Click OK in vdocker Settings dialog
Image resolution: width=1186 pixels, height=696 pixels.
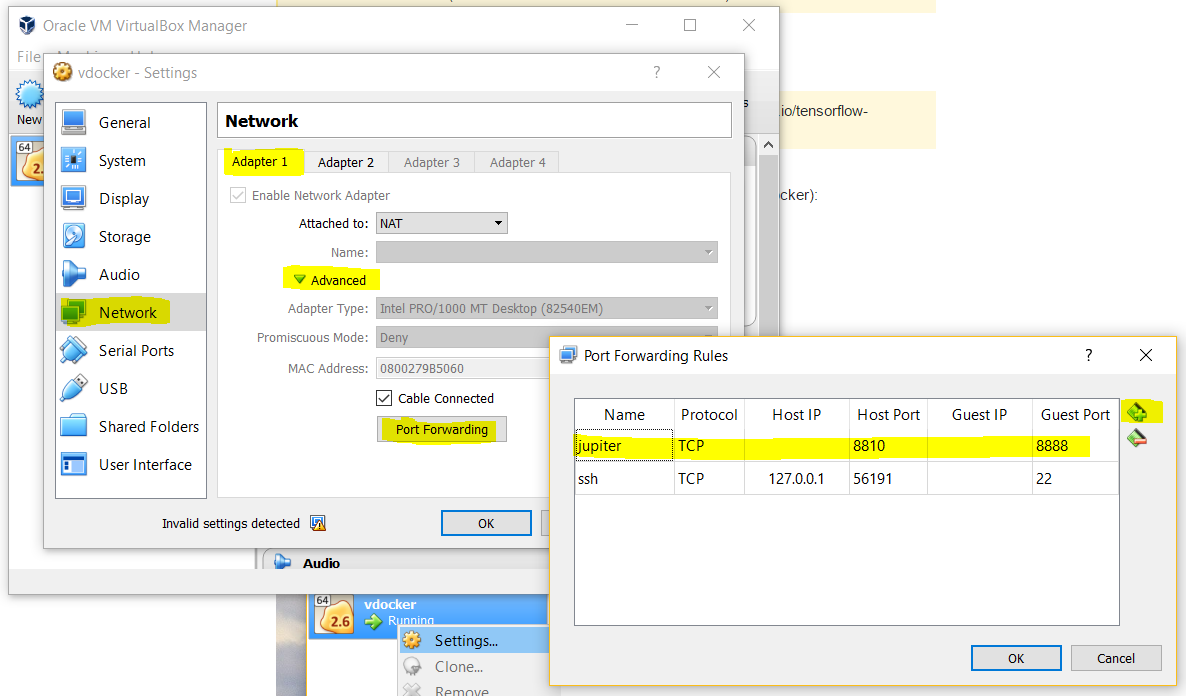(x=486, y=524)
